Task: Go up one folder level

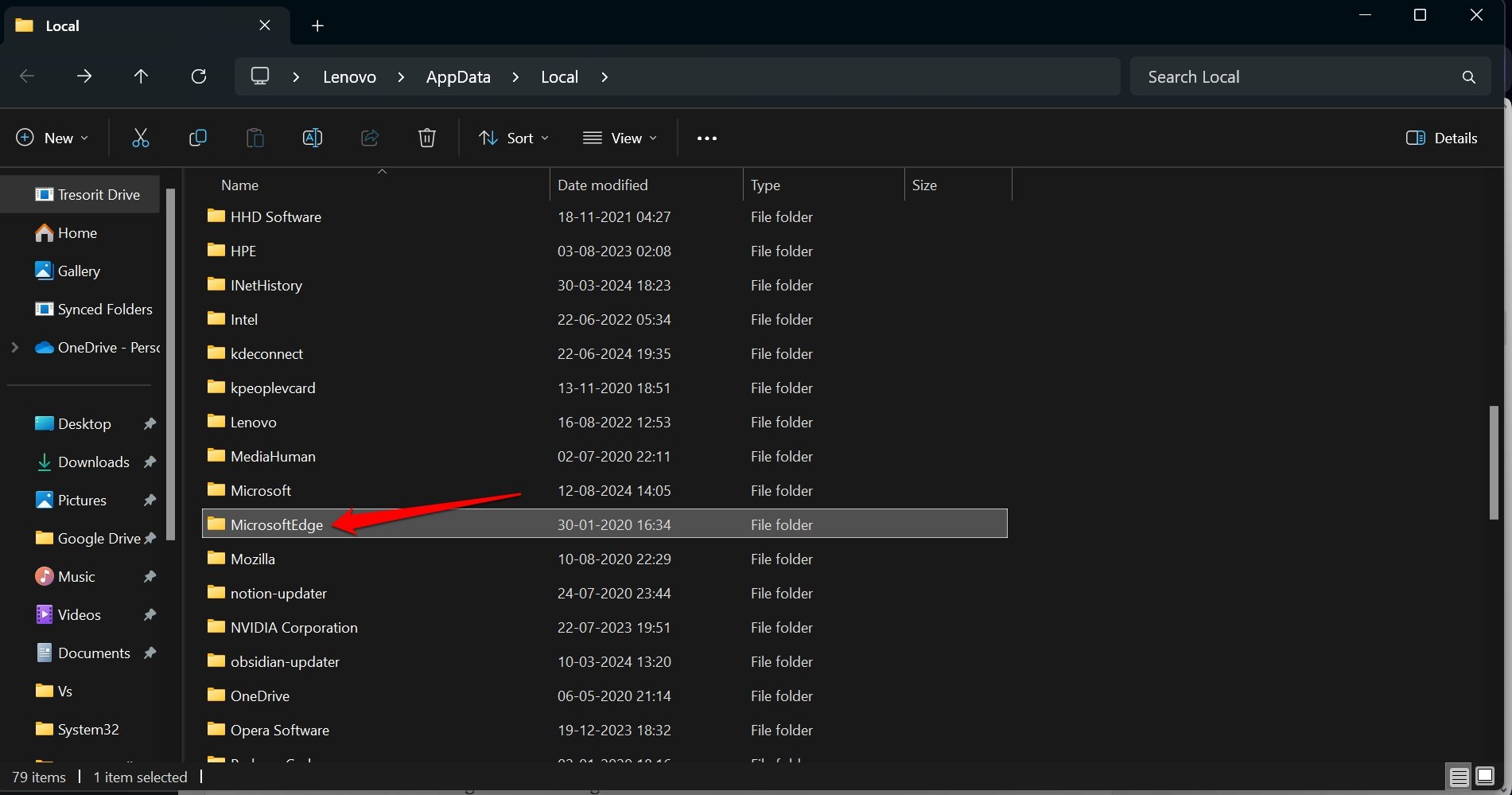Action: [141, 76]
